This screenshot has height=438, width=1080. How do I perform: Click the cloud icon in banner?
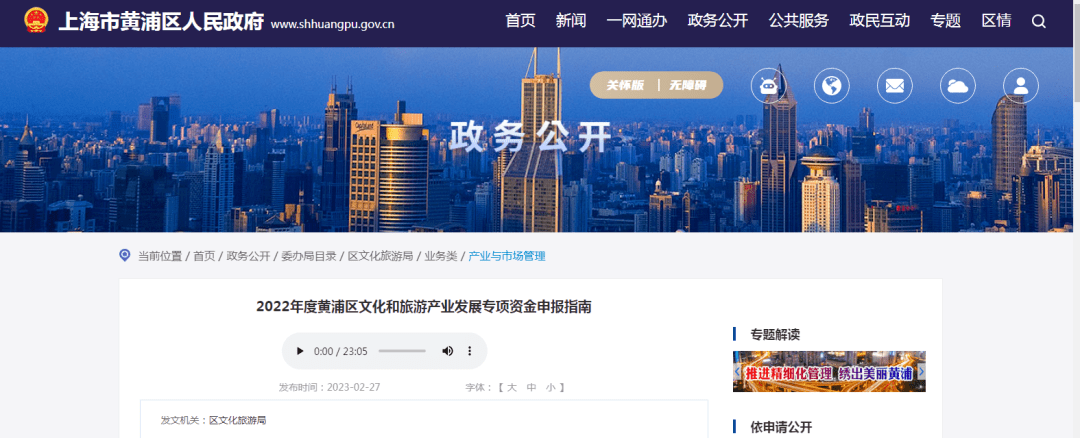957,86
